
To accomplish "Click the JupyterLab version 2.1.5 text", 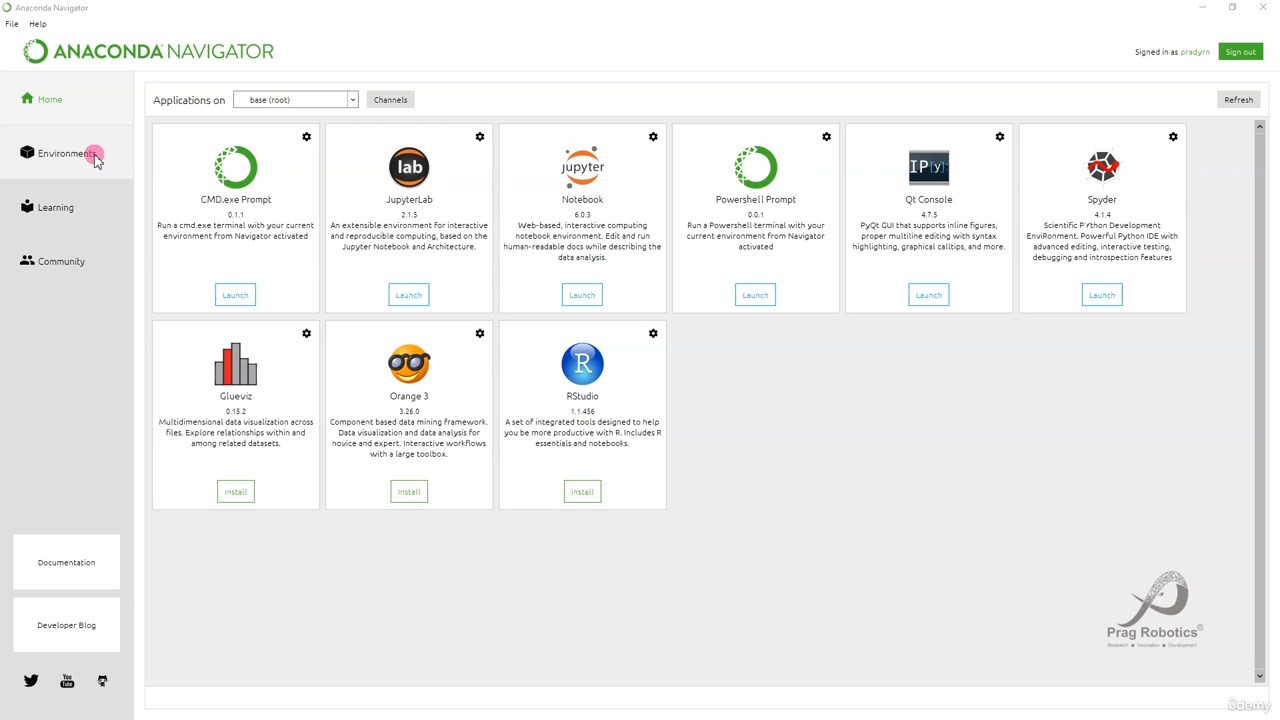I will [x=409, y=215].
